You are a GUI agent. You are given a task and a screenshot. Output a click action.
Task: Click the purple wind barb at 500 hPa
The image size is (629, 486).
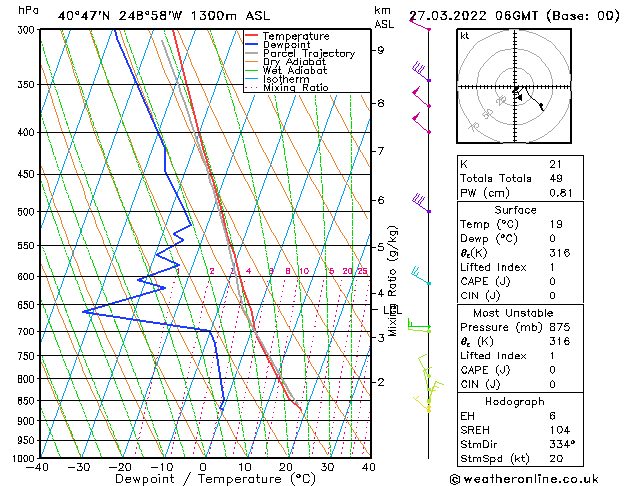pyautogui.click(x=421, y=203)
